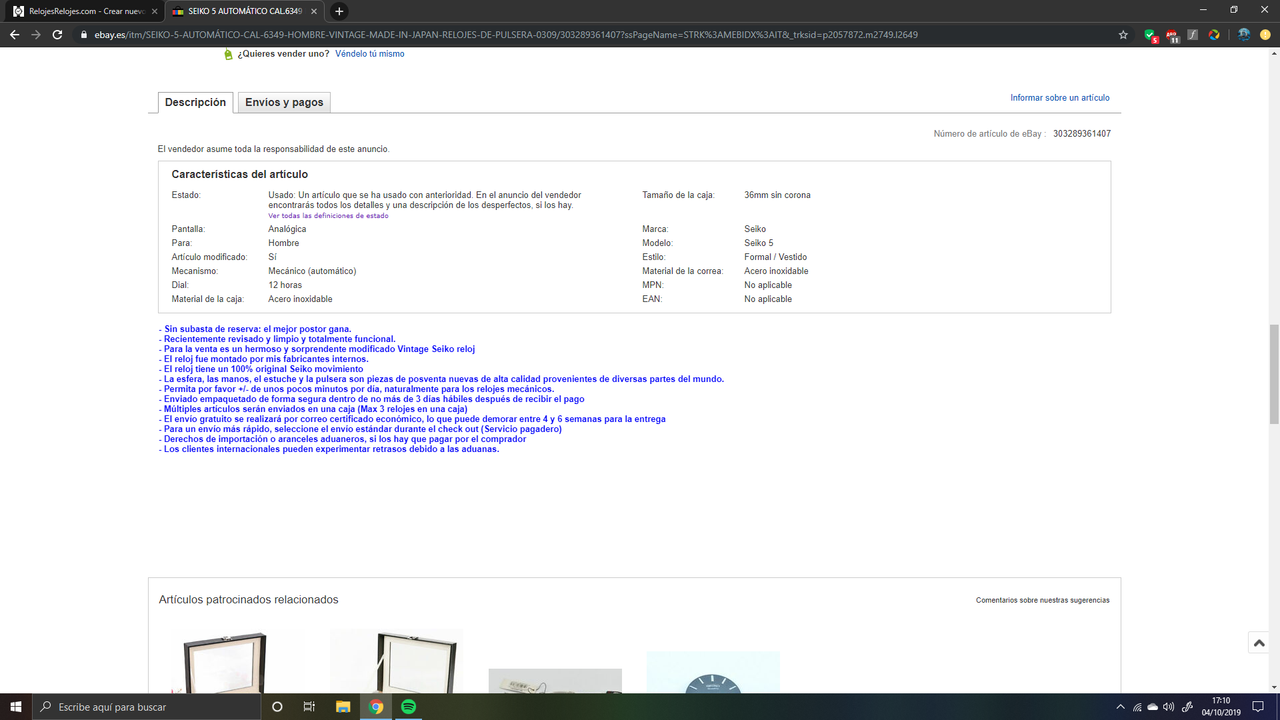Expand hidden system tray icons
The height and width of the screenshot is (720, 1280).
(1120, 707)
